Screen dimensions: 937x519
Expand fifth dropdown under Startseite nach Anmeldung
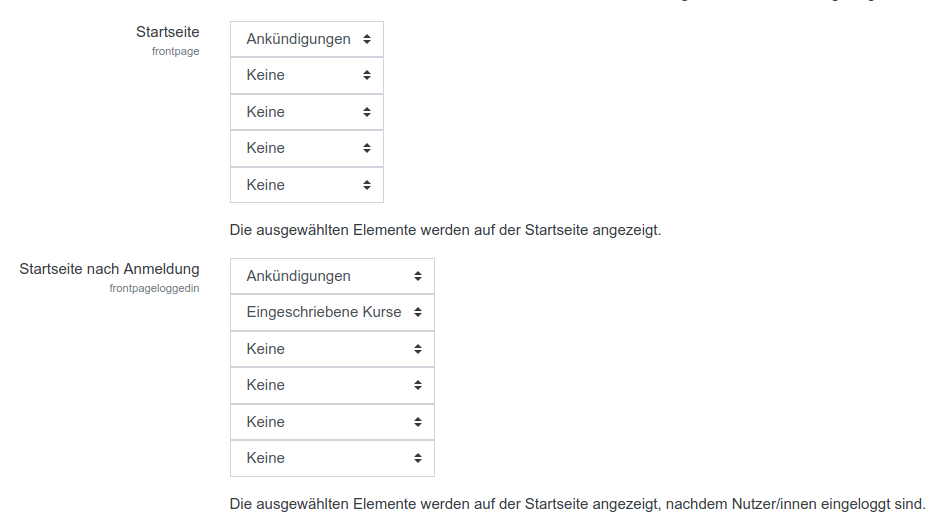[332, 422]
